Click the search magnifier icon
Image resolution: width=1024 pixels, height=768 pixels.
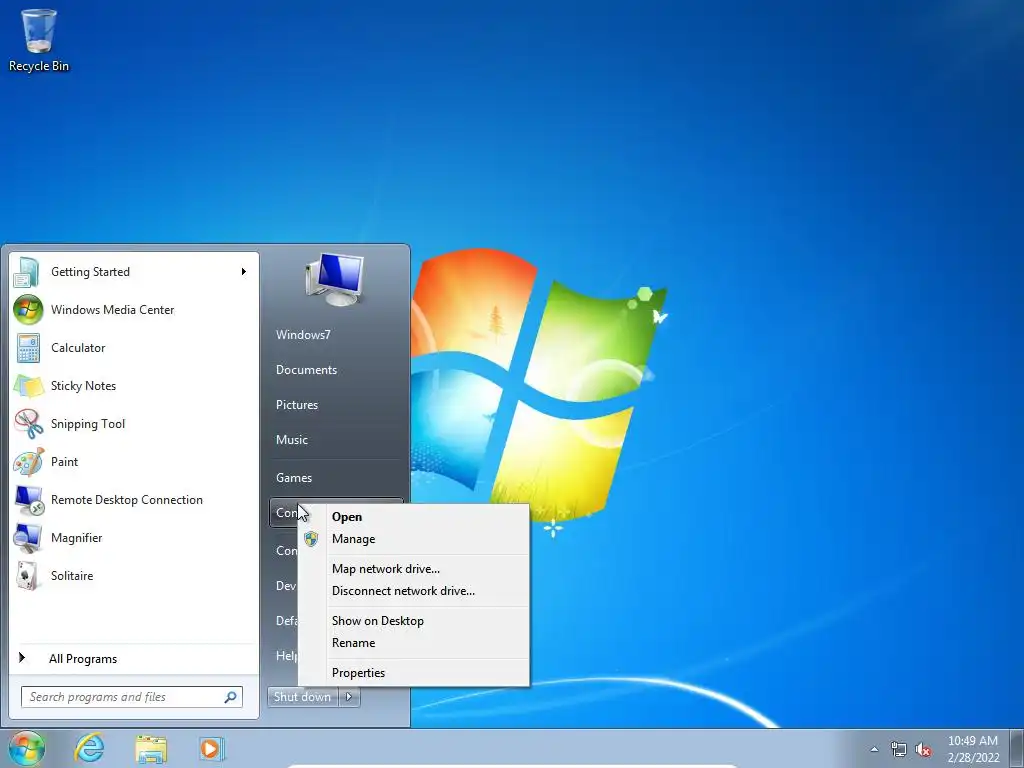point(231,697)
